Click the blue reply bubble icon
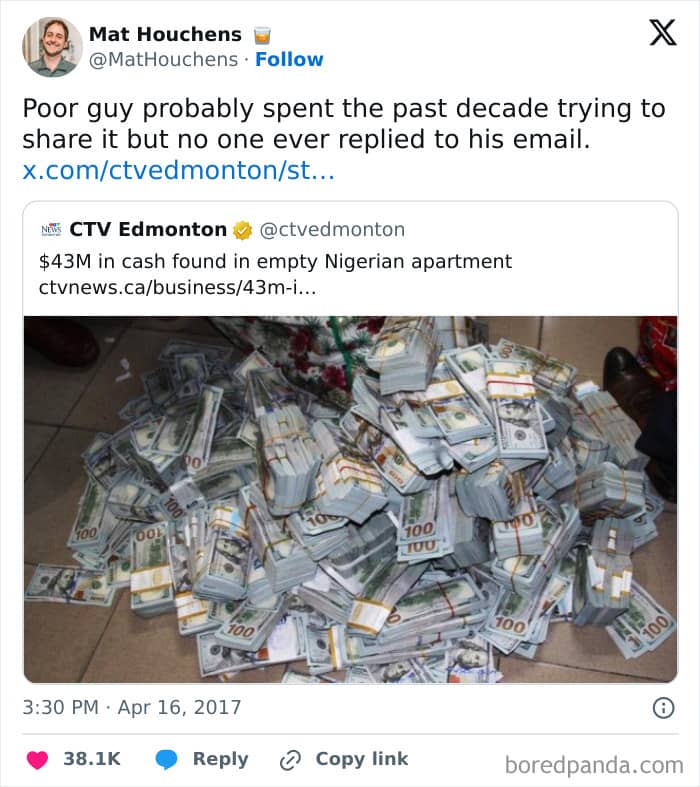 click(x=166, y=759)
